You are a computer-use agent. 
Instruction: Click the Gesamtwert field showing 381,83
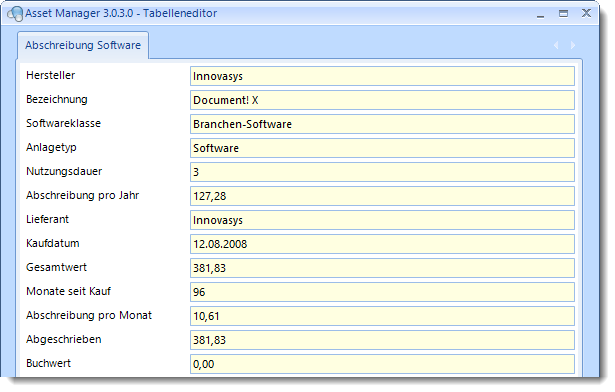tap(382, 268)
